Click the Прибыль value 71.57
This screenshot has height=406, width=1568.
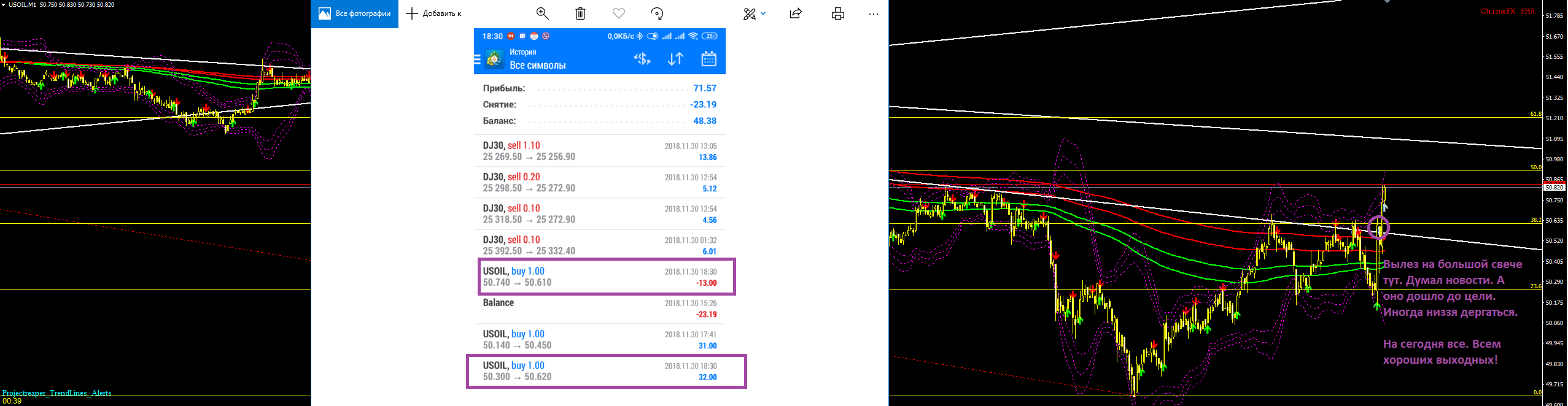click(705, 88)
